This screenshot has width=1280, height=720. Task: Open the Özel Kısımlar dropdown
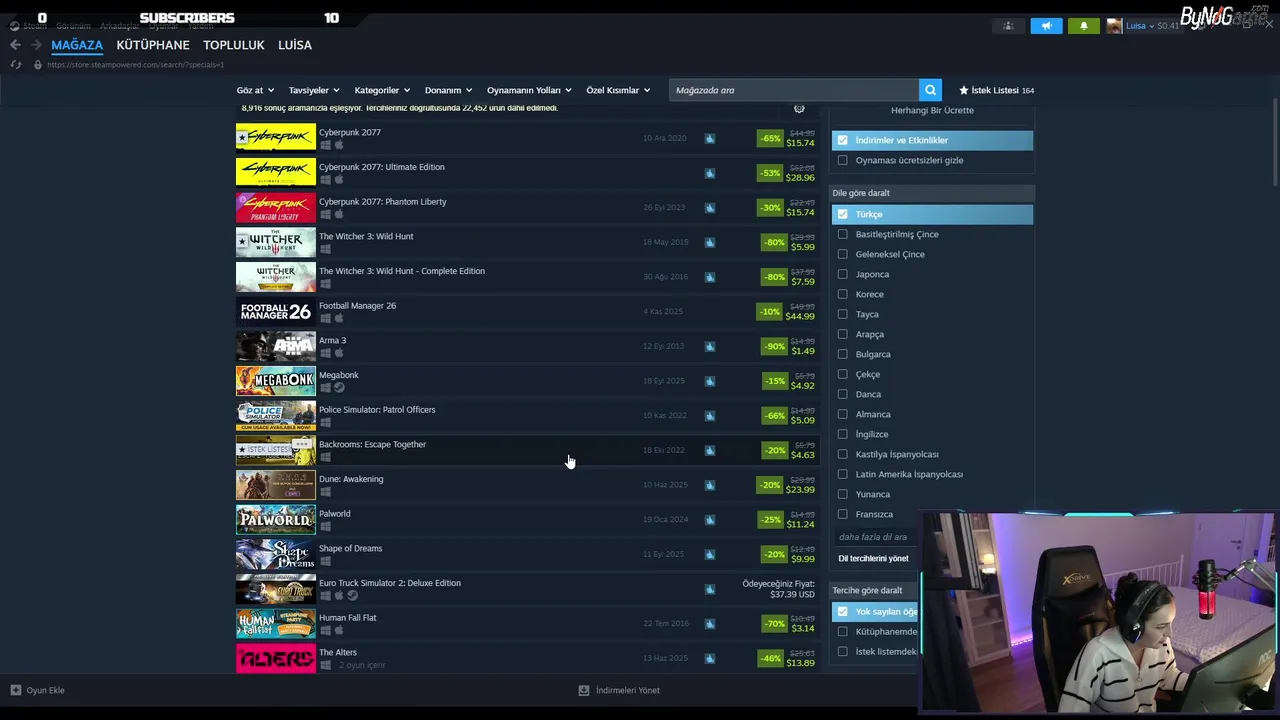[x=618, y=90]
